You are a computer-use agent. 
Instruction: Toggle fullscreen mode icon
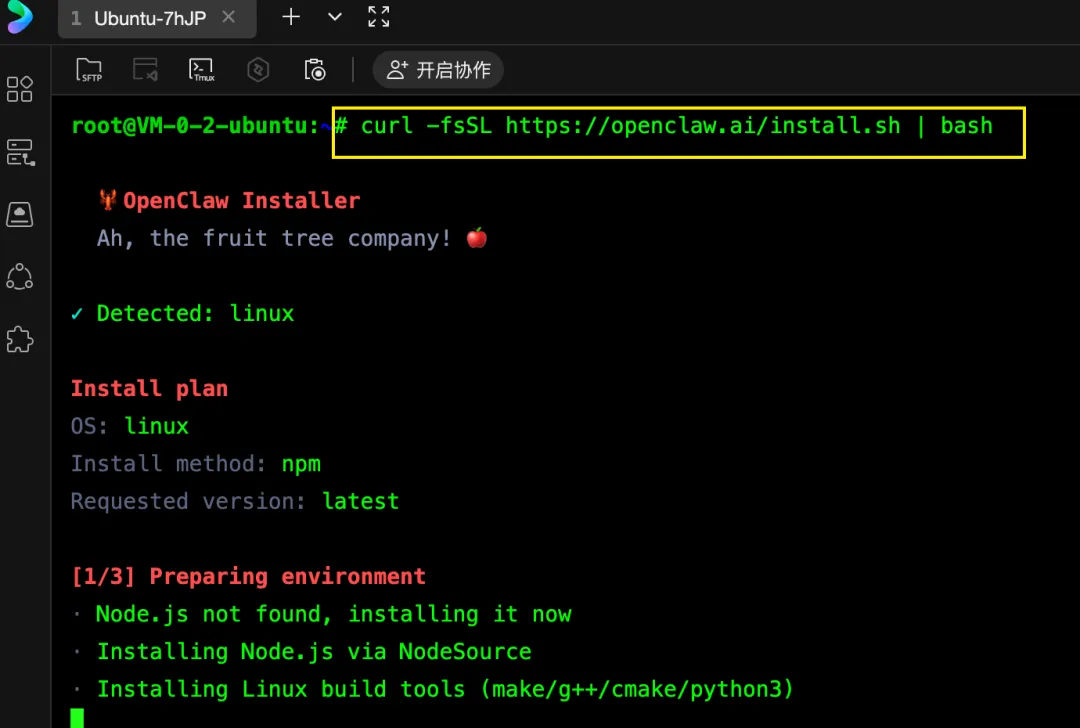[379, 17]
